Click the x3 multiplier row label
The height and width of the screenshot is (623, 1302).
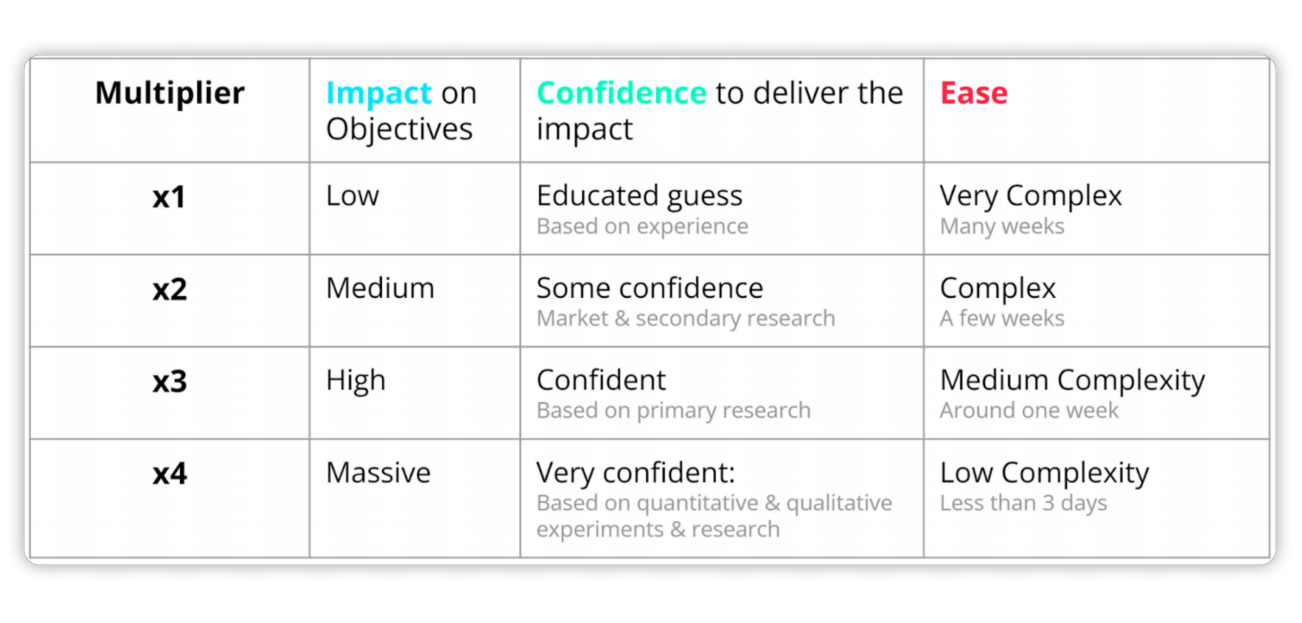point(169,381)
